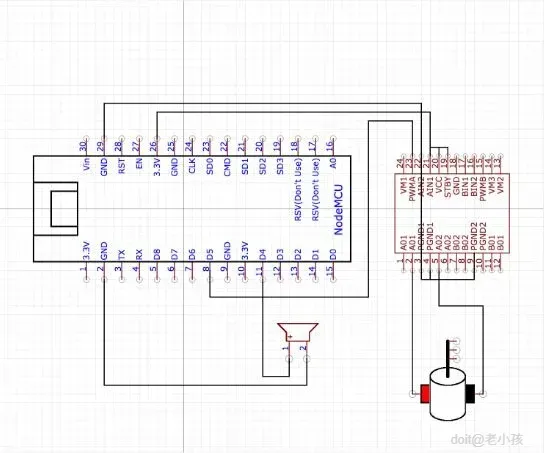Click the motor's red terminal
The width and height of the screenshot is (544, 453).
coord(424,394)
